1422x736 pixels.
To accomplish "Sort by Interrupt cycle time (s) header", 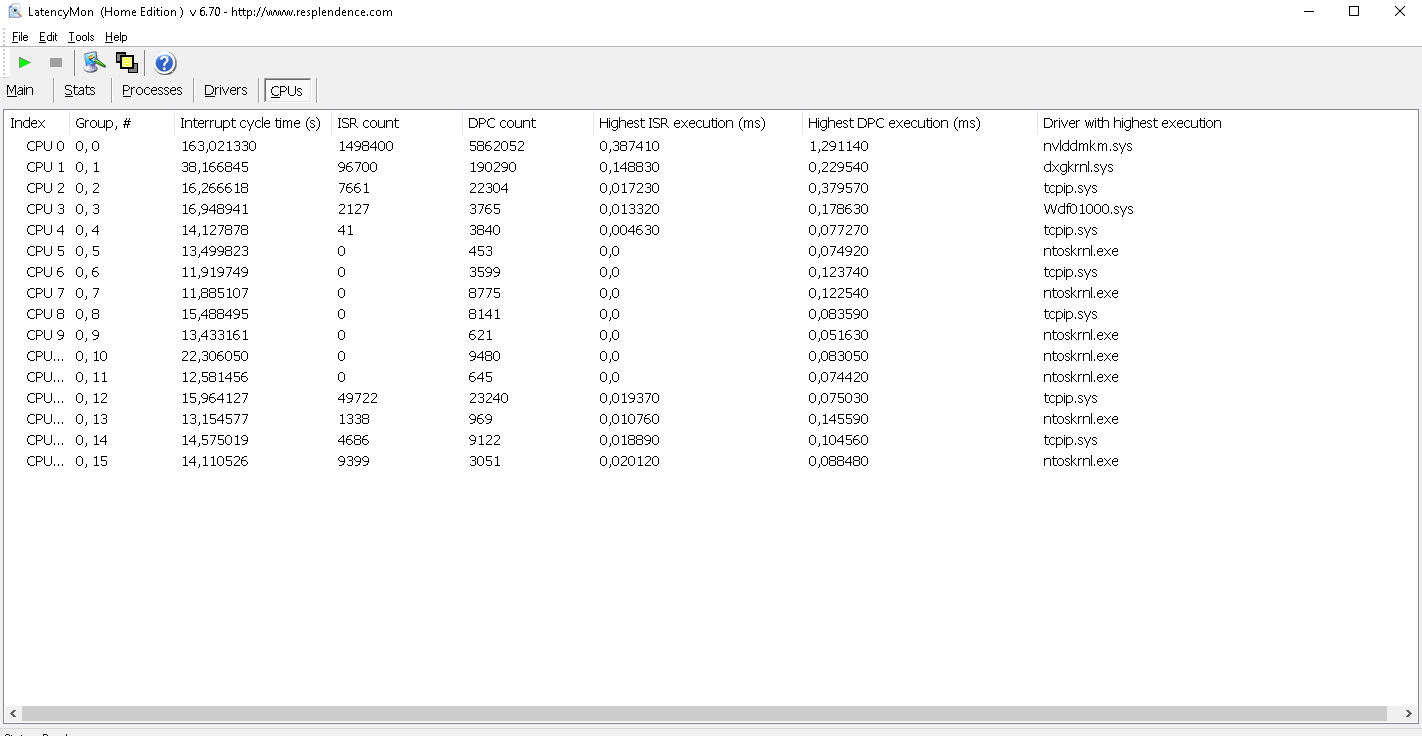I will pos(253,123).
